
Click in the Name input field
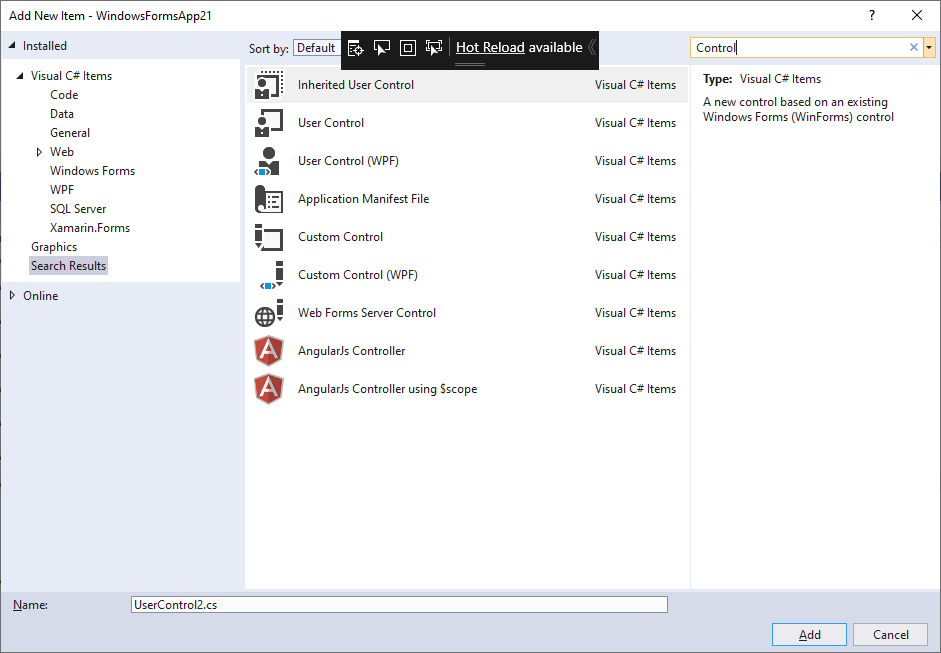click(x=399, y=604)
